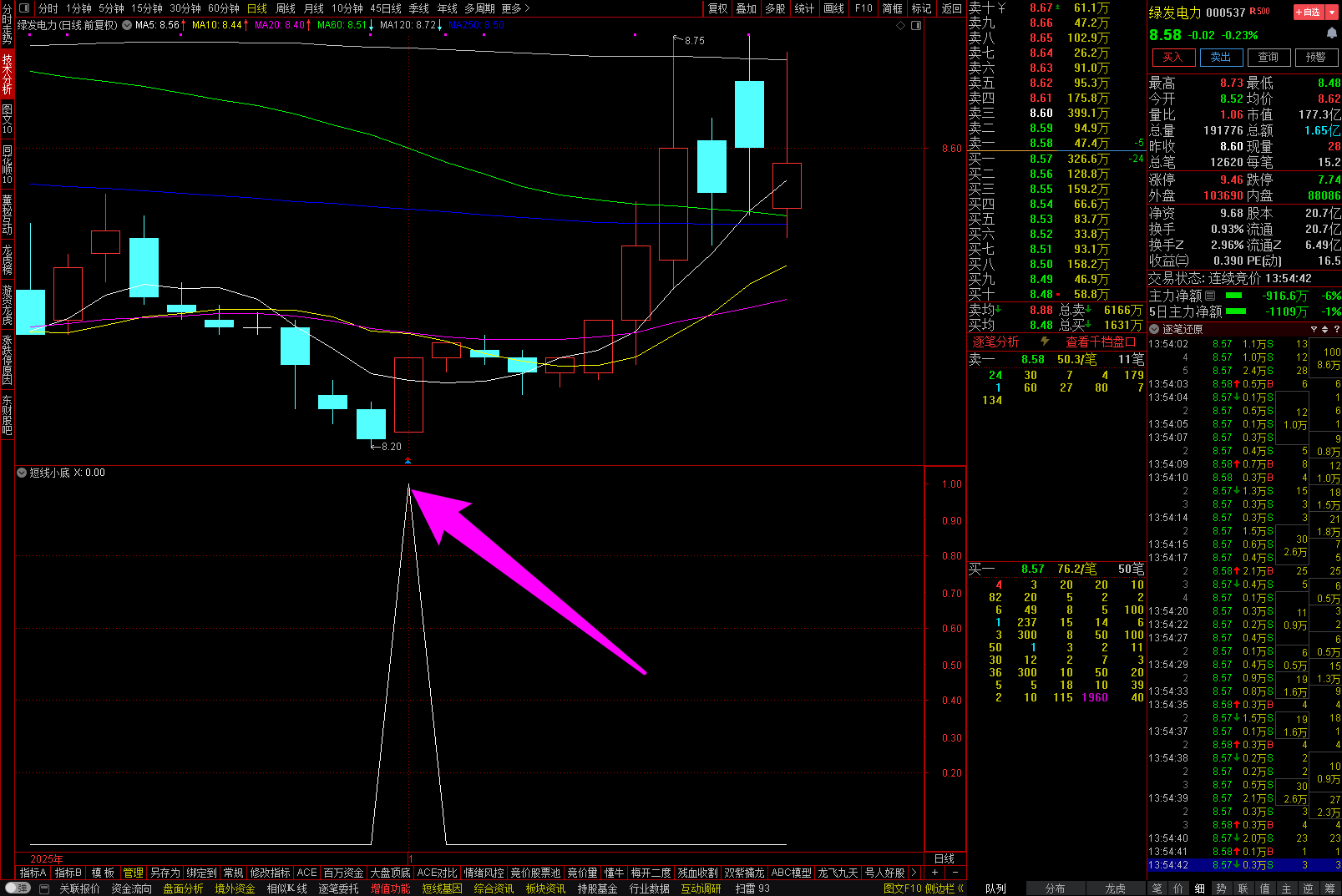
Task: Select the 百万资金 indicator tab
Action: click(343, 873)
